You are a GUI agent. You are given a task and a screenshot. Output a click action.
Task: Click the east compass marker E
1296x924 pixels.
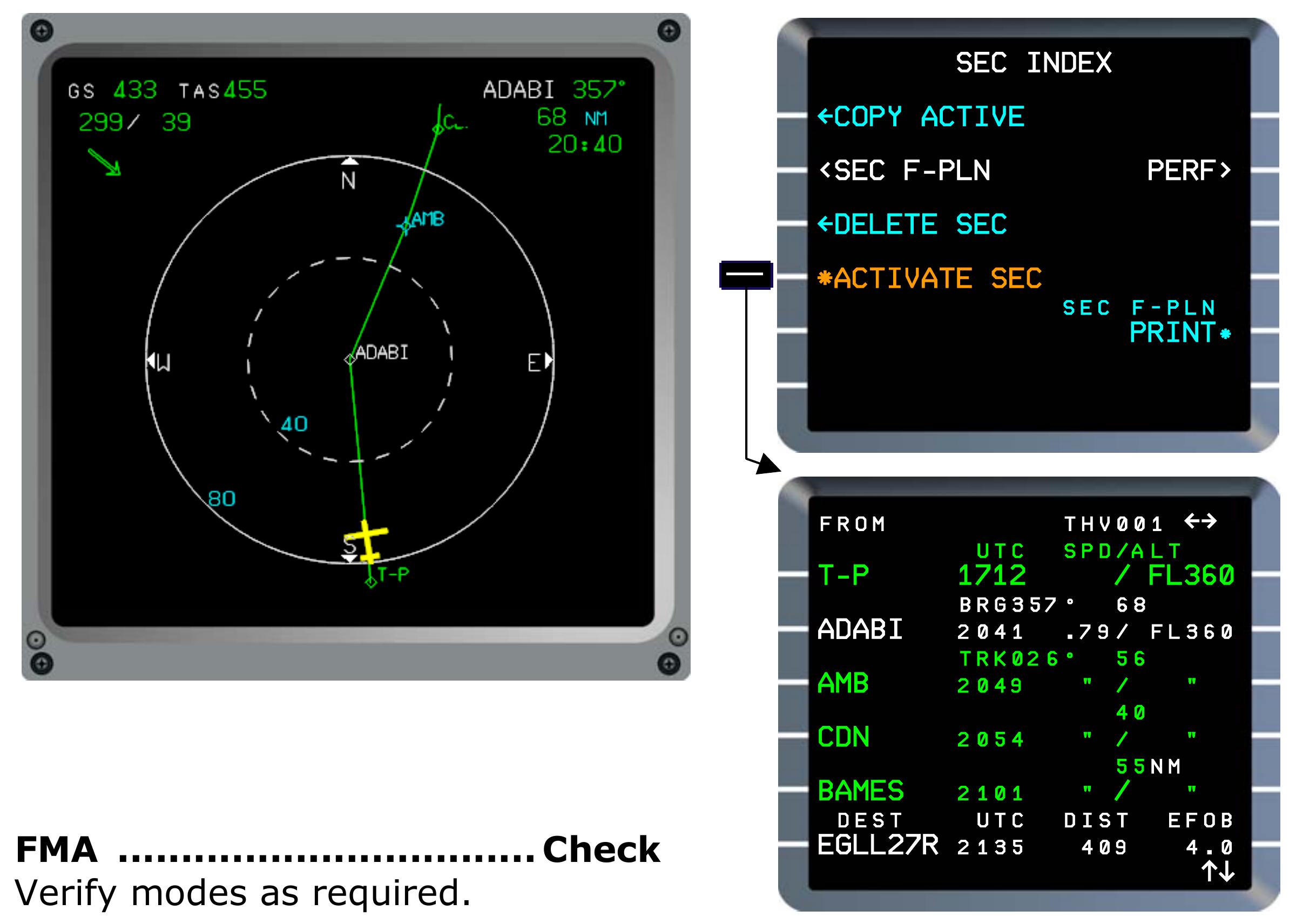535,363
